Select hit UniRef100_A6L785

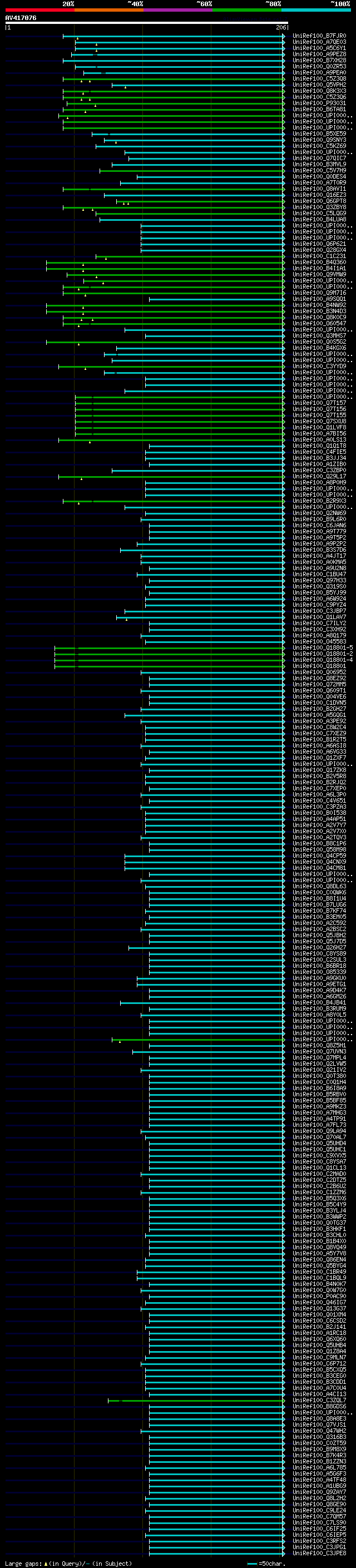[x=319, y=1467]
